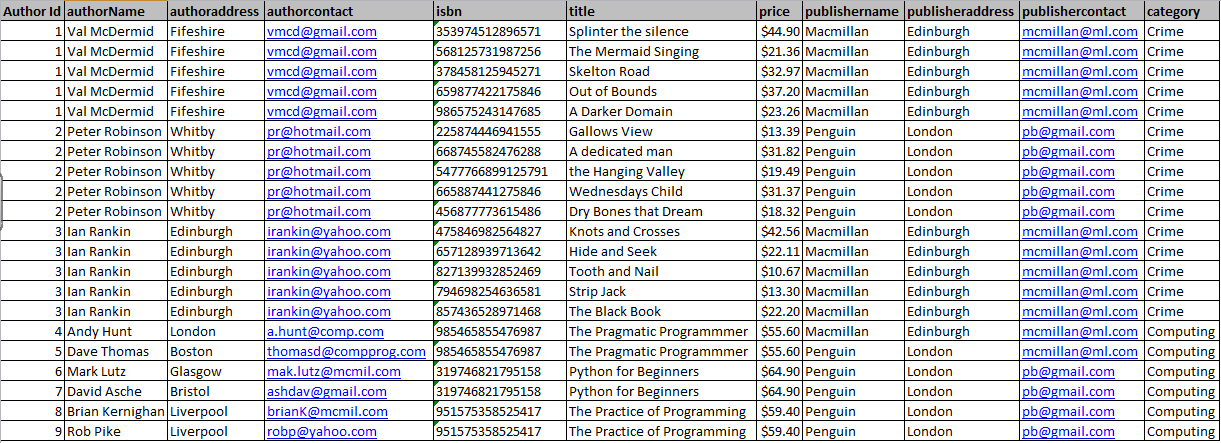
Task: Click the isbn cell 794698254636581
Action: (499, 291)
